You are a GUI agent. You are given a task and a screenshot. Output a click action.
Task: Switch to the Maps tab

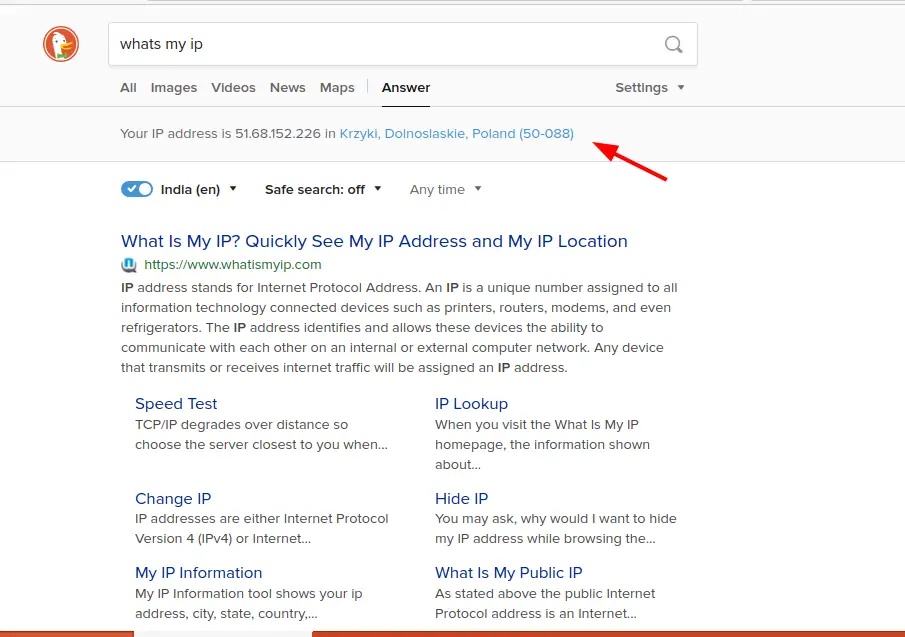click(x=337, y=88)
